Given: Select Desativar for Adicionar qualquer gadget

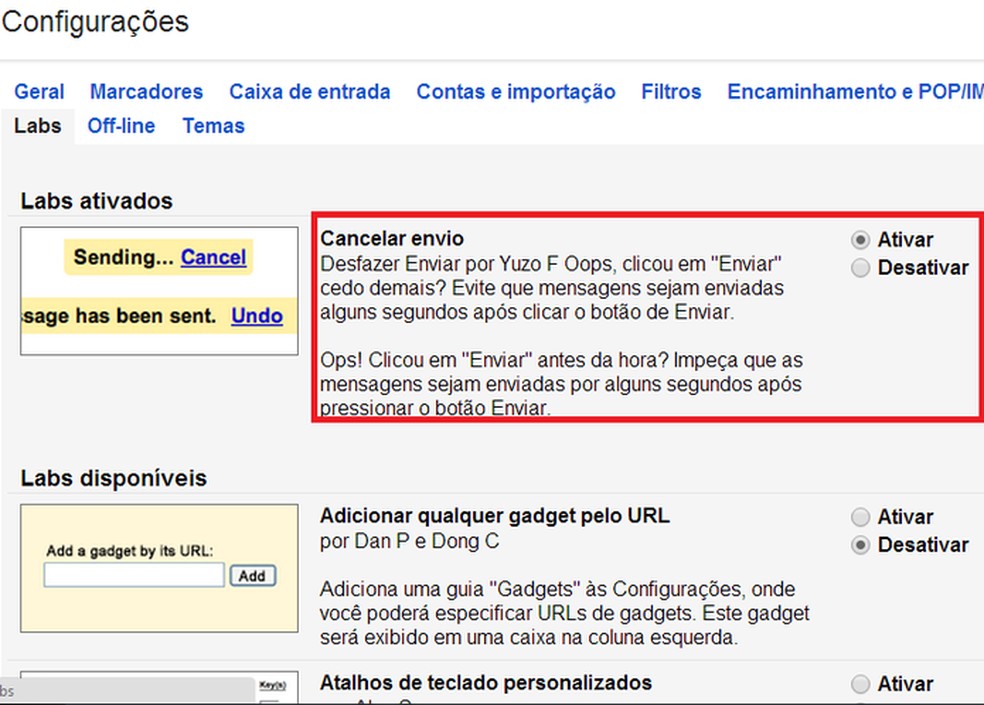Looking at the screenshot, I should [x=860, y=545].
